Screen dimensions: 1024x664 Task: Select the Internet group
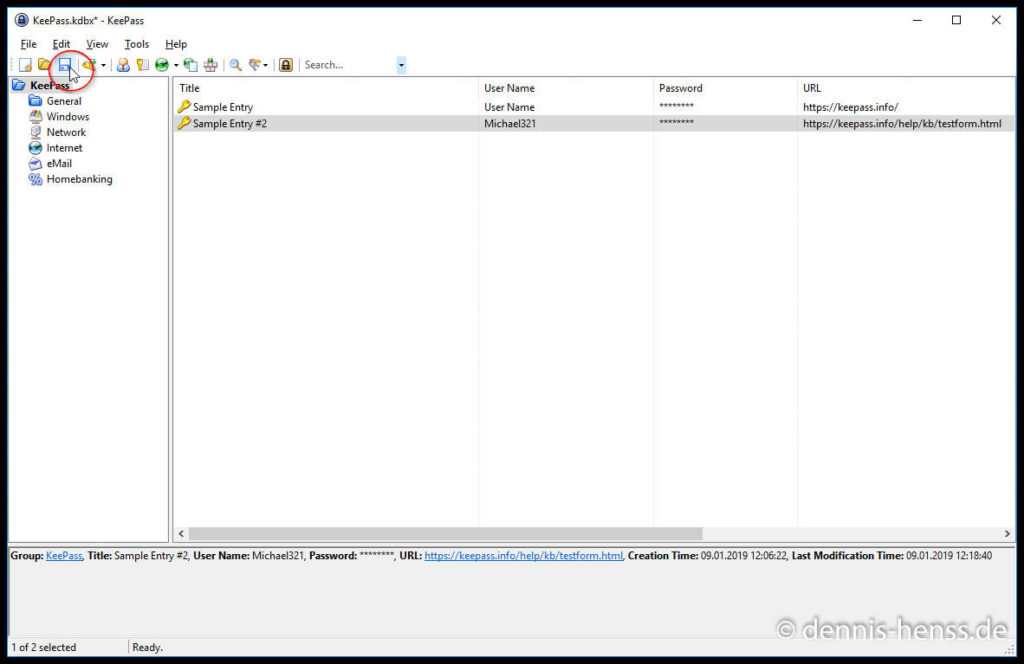[x=65, y=148]
